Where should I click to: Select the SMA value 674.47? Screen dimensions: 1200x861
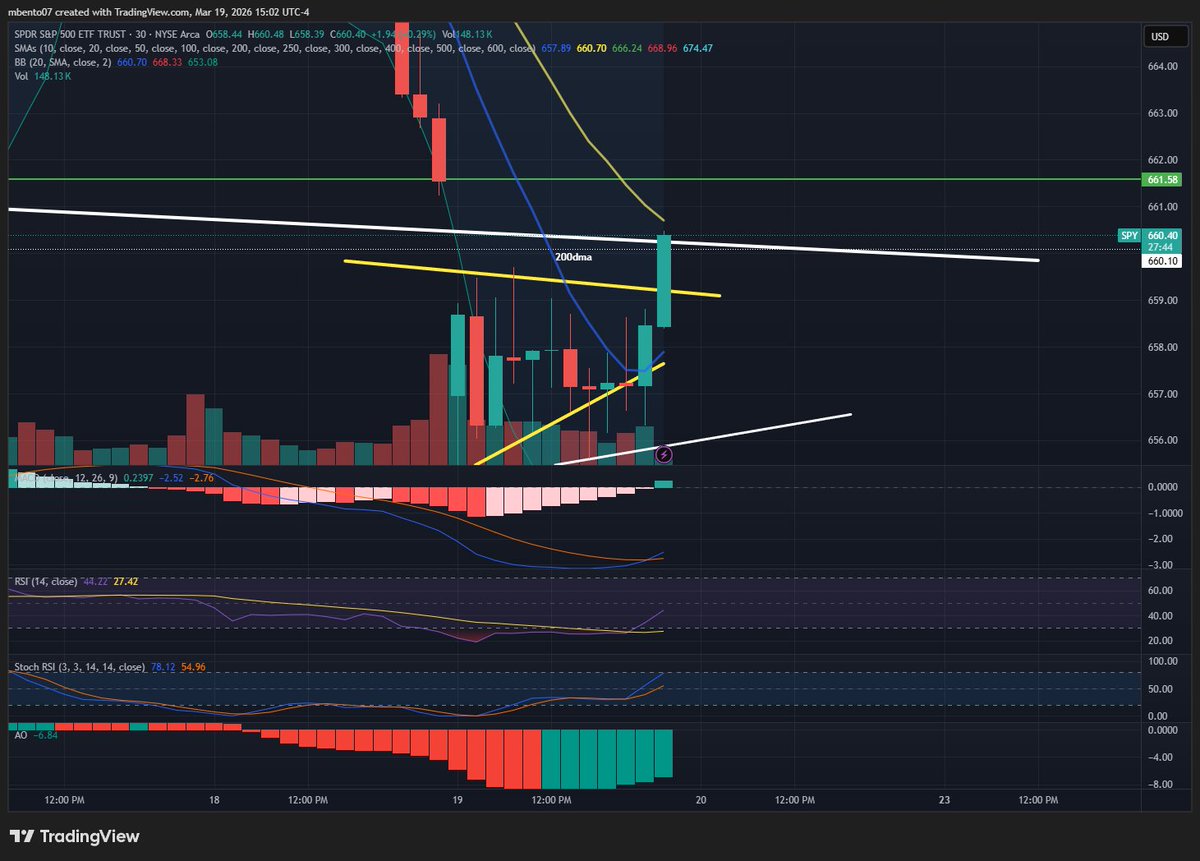pyautogui.click(x=699, y=48)
